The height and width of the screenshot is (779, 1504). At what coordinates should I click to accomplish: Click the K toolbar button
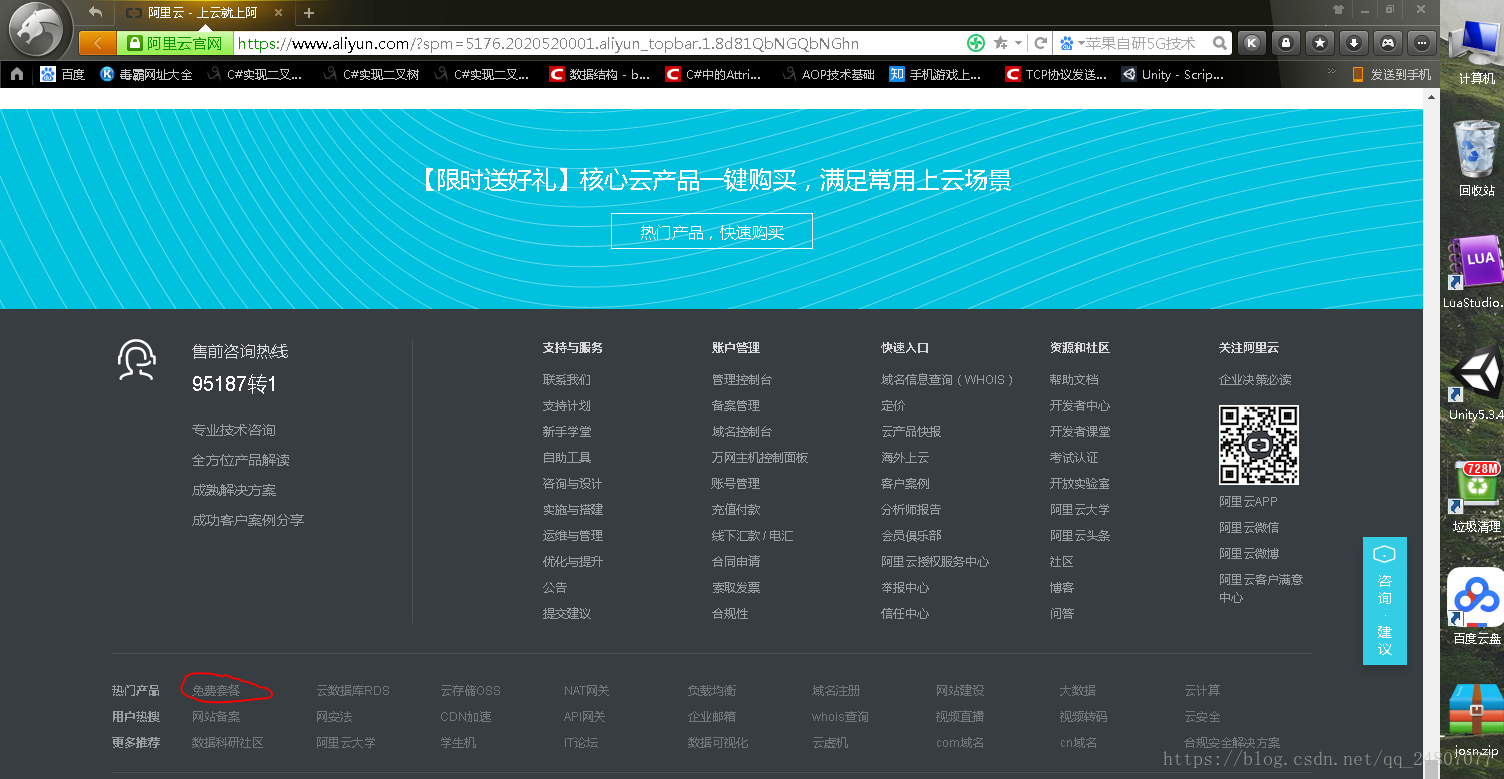point(1251,43)
